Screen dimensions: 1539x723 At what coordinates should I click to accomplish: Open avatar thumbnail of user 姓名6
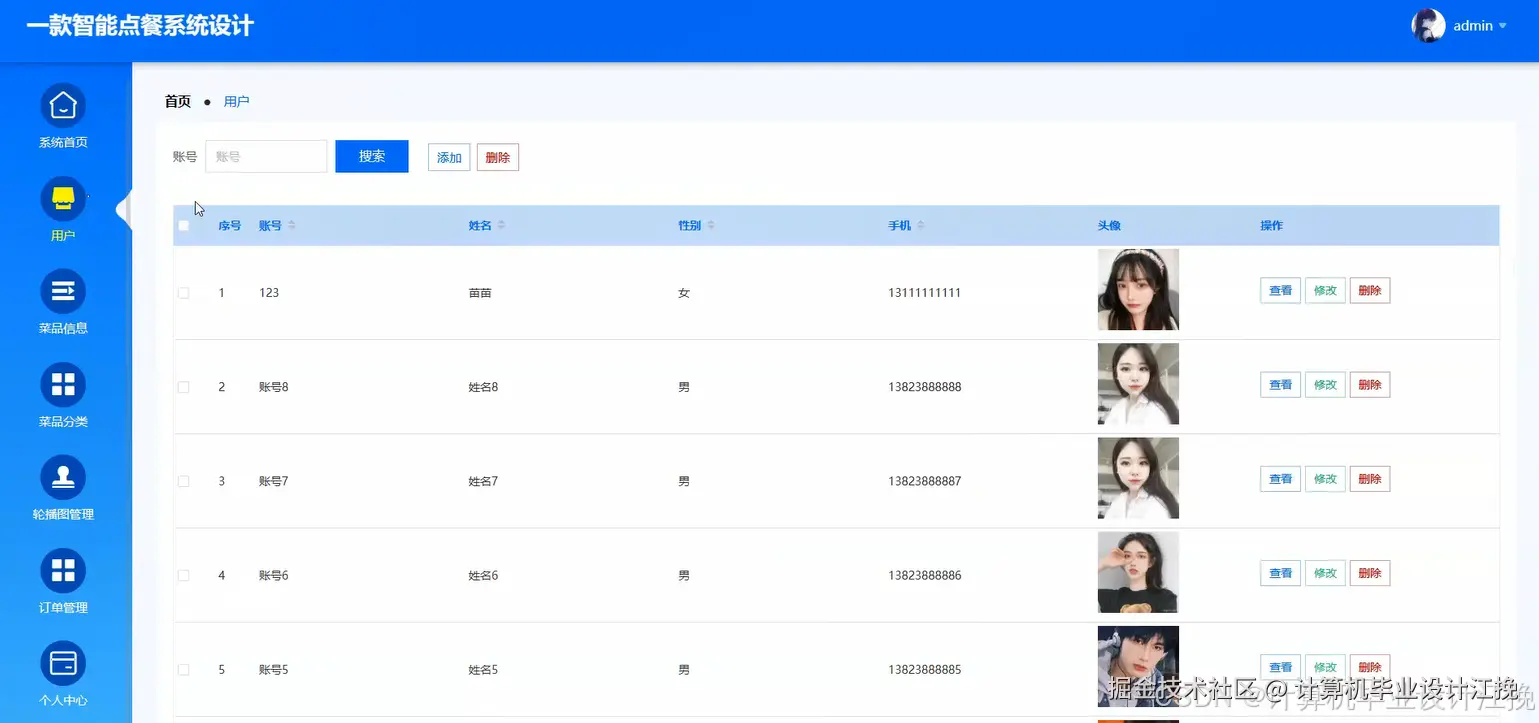tap(1138, 572)
